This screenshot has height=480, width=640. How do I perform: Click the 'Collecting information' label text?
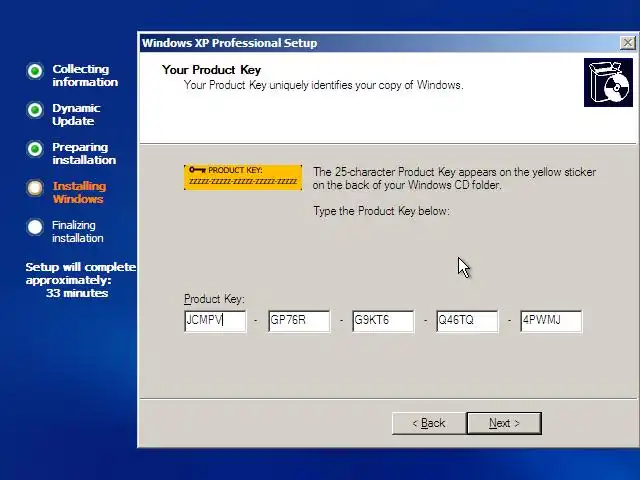click(x=85, y=76)
